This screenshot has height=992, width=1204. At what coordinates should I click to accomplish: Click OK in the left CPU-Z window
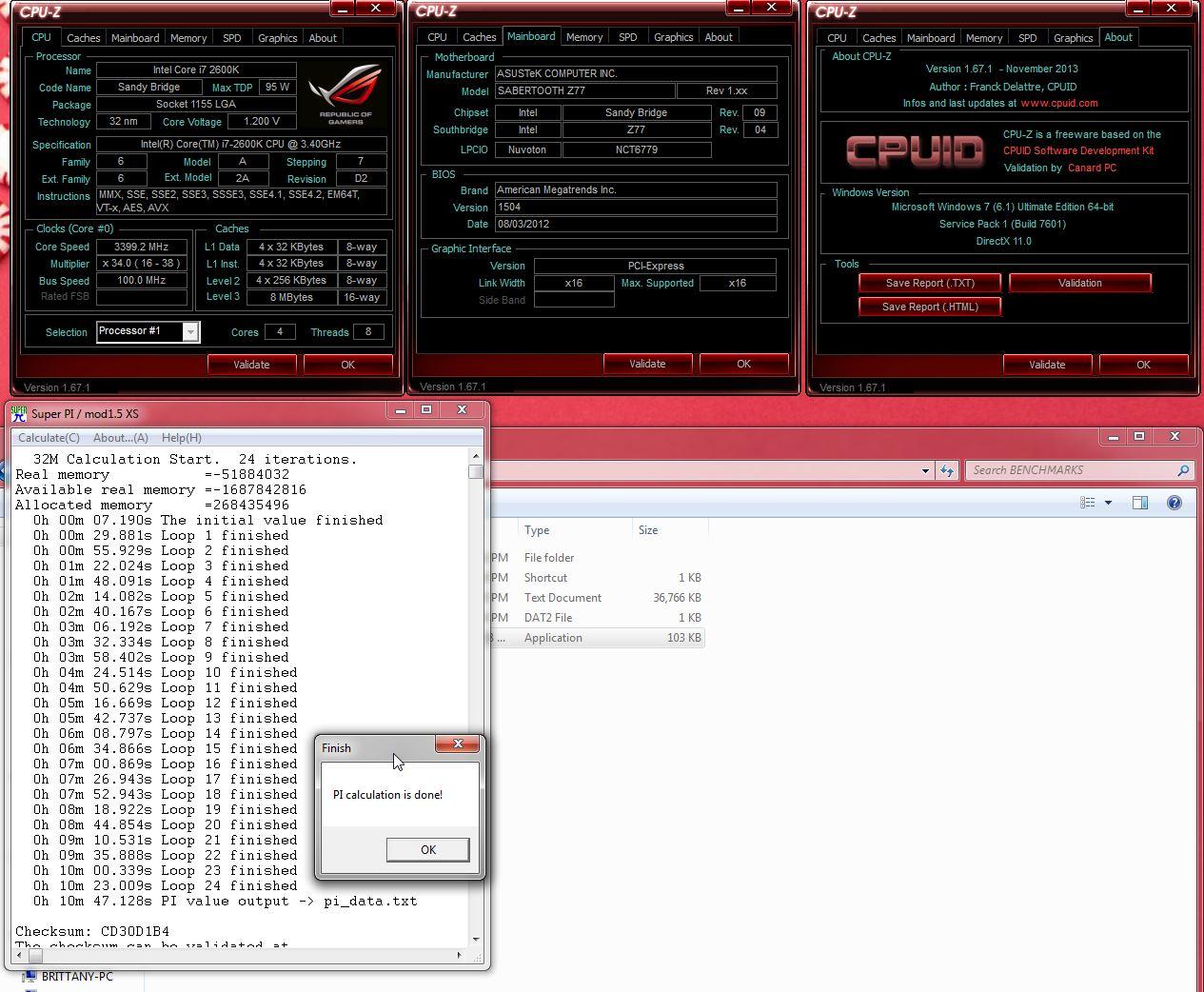click(x=347, y=365)
